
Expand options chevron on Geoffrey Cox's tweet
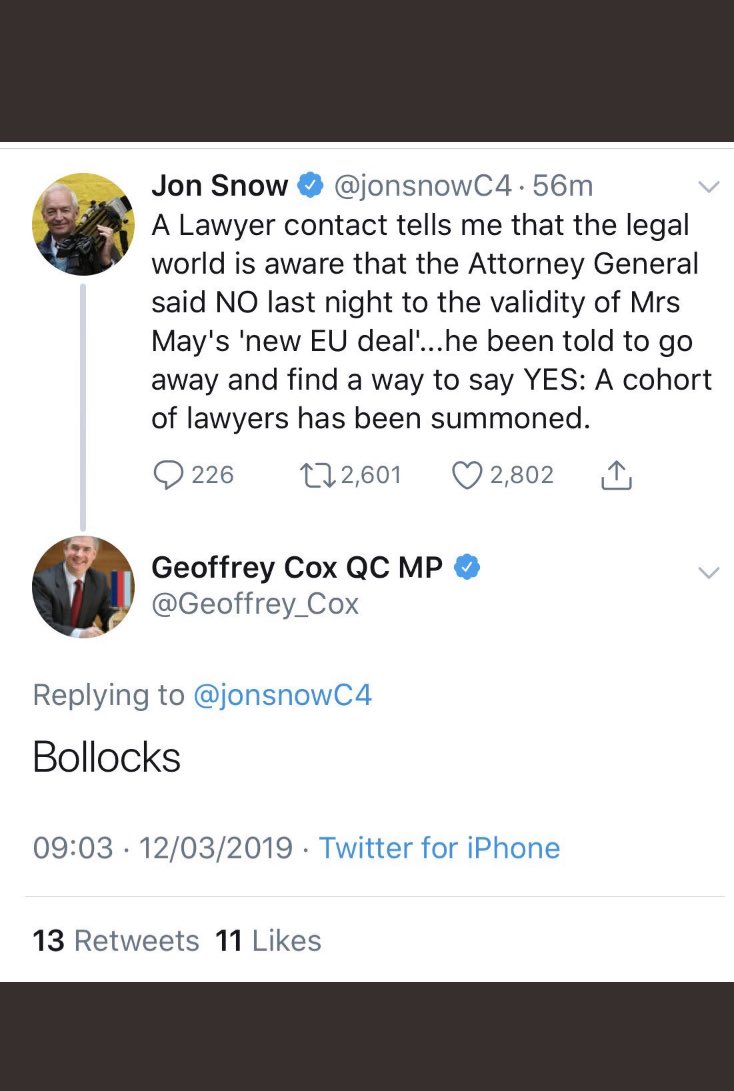pos(708,573)
